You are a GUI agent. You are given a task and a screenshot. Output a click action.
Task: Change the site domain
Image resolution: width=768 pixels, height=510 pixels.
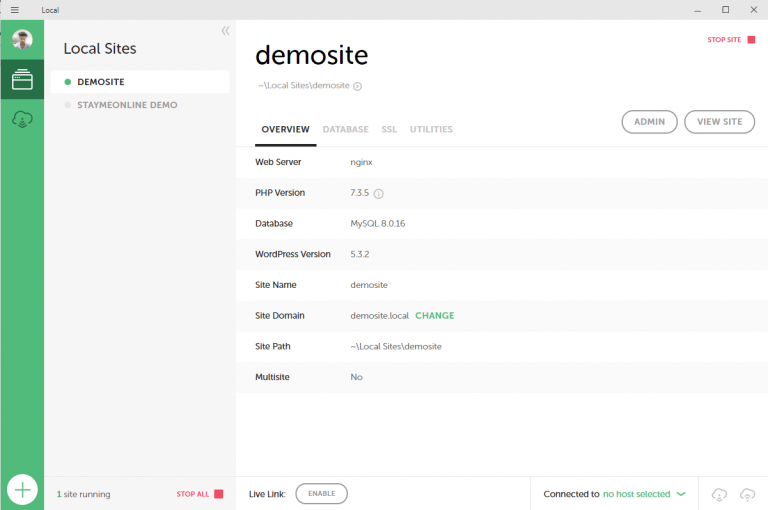[434, 316]
